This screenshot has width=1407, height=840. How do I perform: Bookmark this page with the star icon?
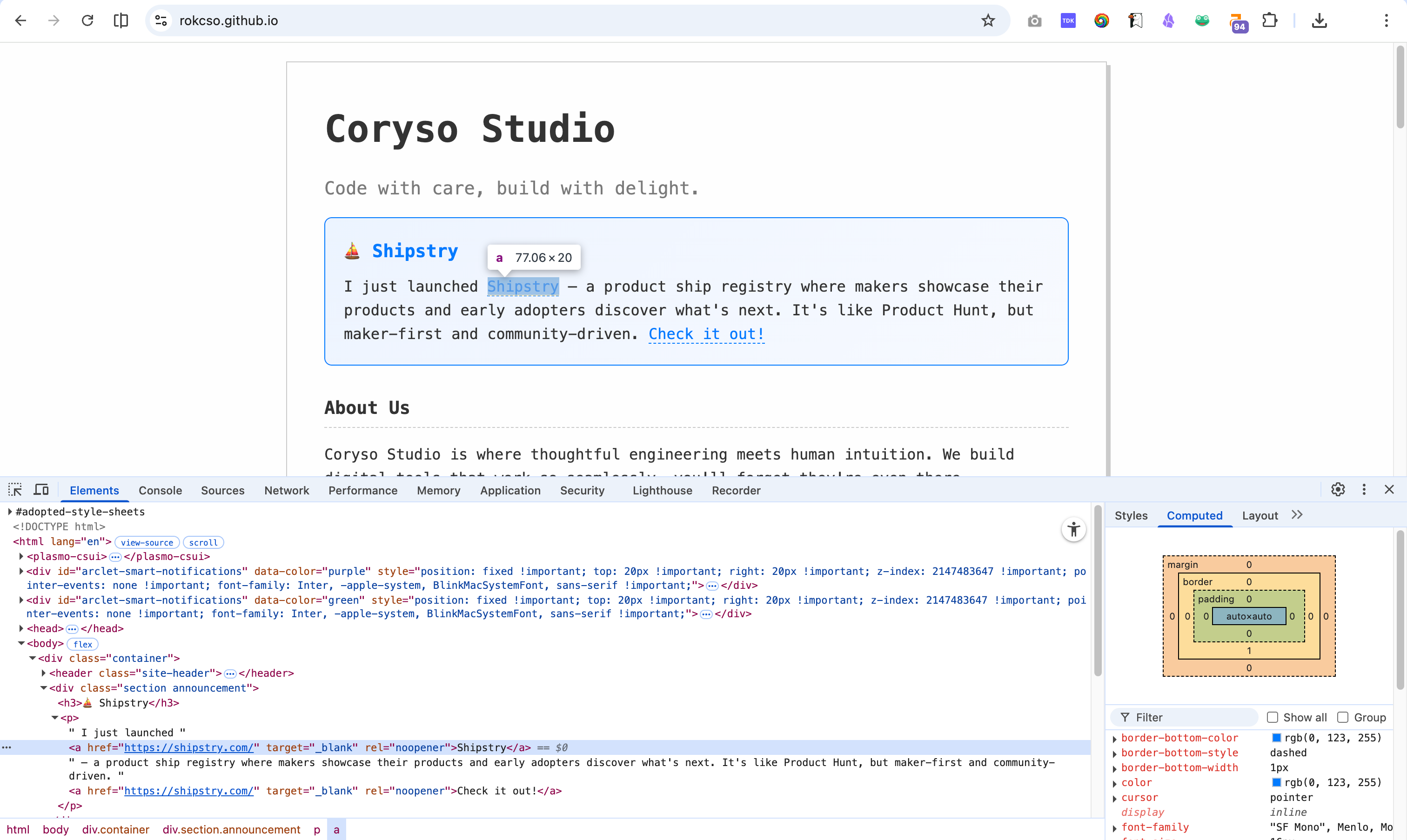pyautogui.click(x=988, y=21)
